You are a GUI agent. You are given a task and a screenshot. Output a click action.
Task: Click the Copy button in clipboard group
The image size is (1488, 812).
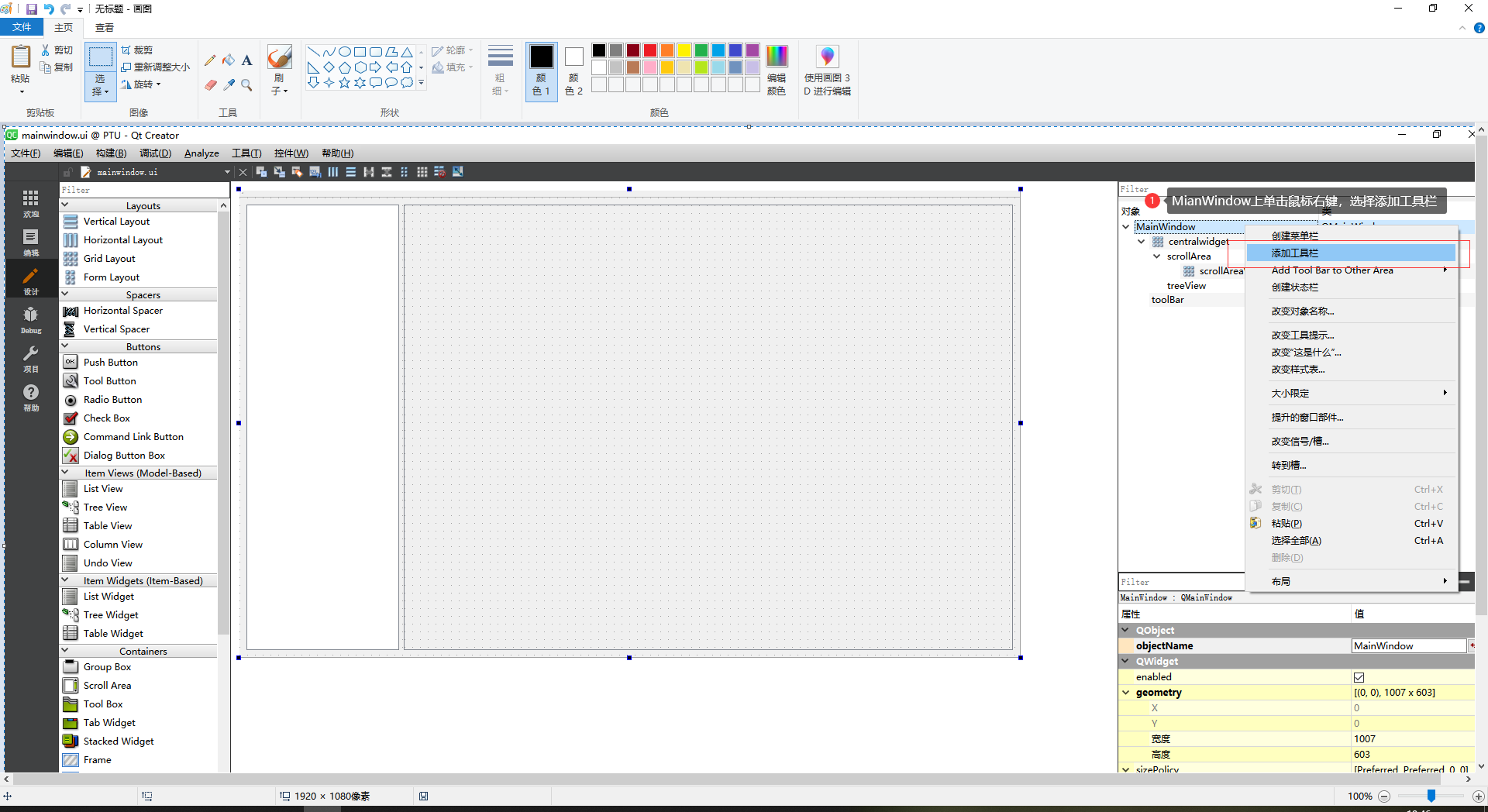coord(57,67)
